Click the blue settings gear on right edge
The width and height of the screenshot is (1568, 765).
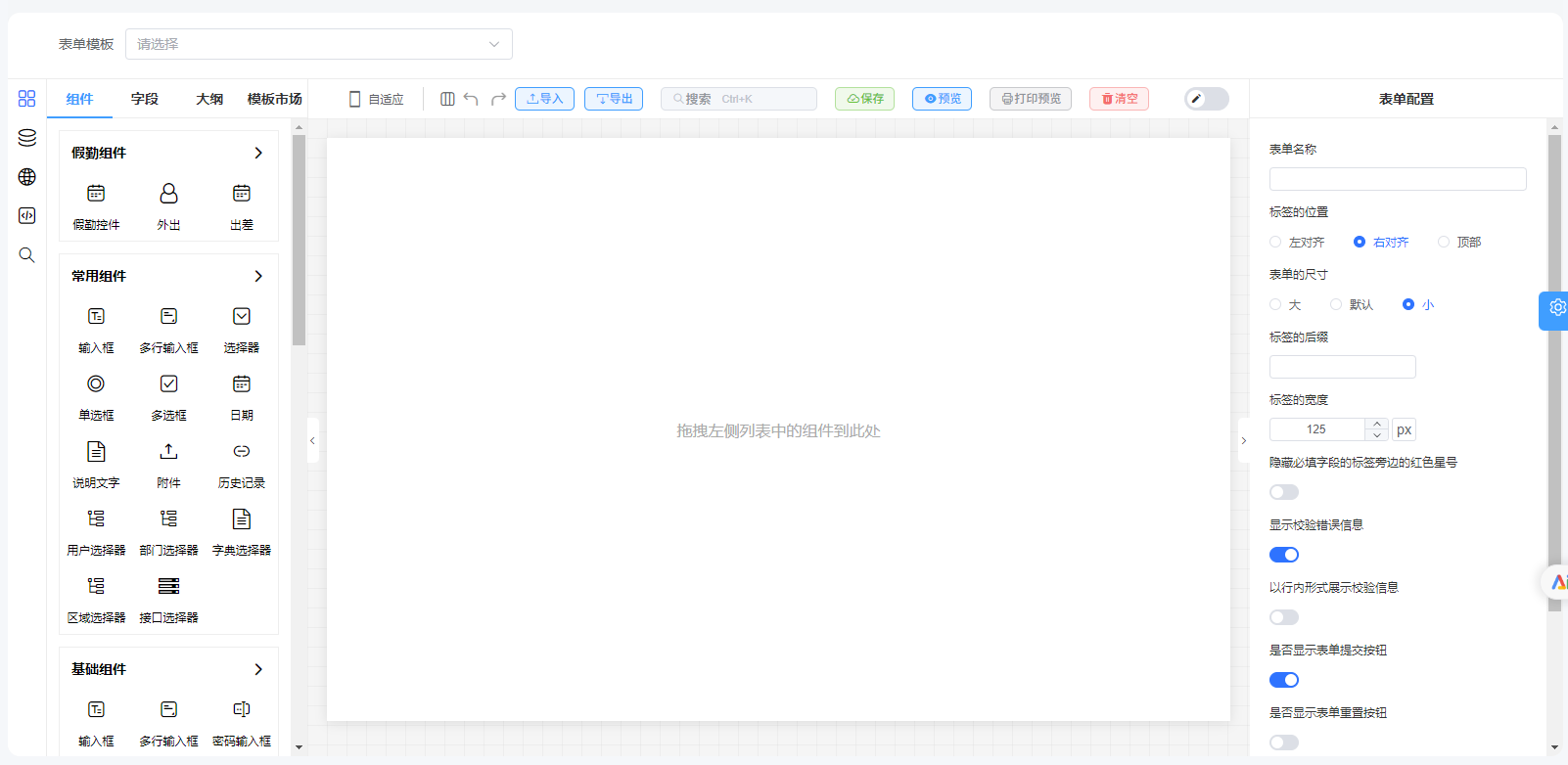[1555, 308]
